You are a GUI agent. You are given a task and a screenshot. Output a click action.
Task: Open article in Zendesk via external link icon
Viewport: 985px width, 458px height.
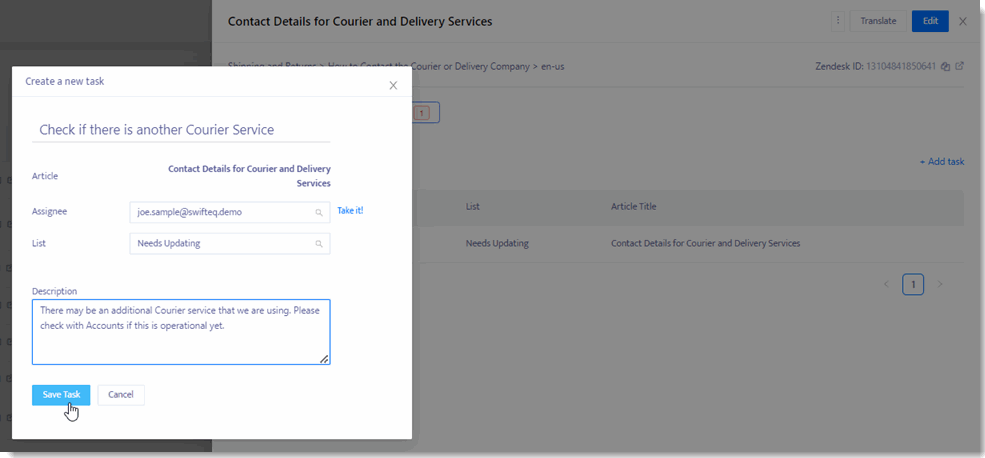pyautogui.click(x=960, y=67)
